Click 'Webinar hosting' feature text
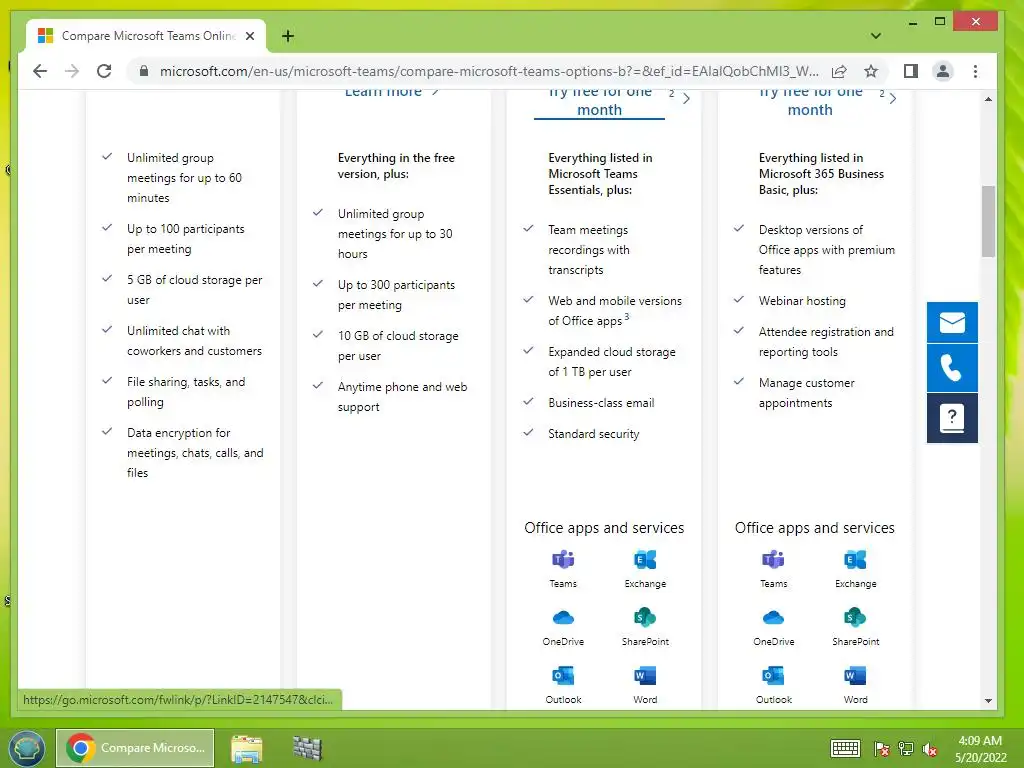The height and width of the screenshot is (768, 1024). coord(802,301)
